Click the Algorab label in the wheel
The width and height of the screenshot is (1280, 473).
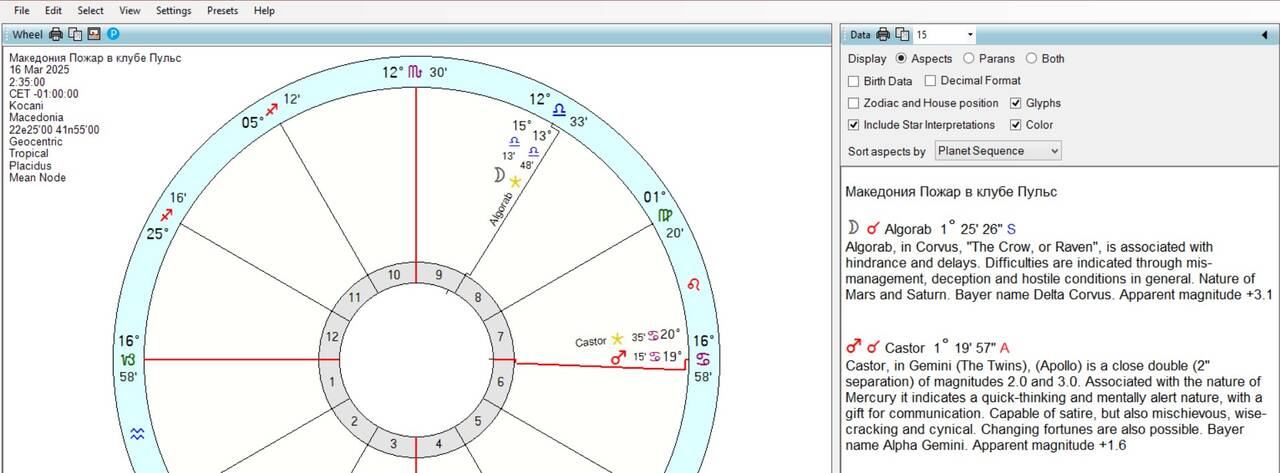click(501, 207)
